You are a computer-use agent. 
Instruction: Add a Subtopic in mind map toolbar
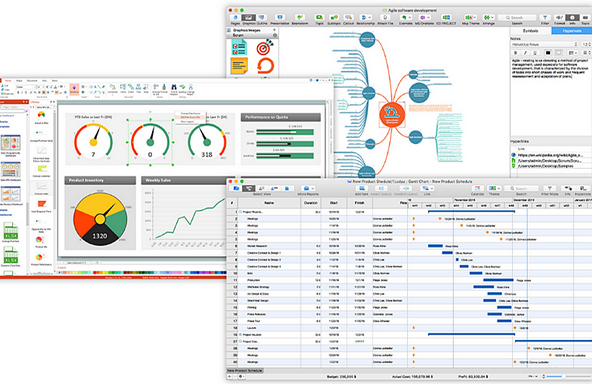334,18
